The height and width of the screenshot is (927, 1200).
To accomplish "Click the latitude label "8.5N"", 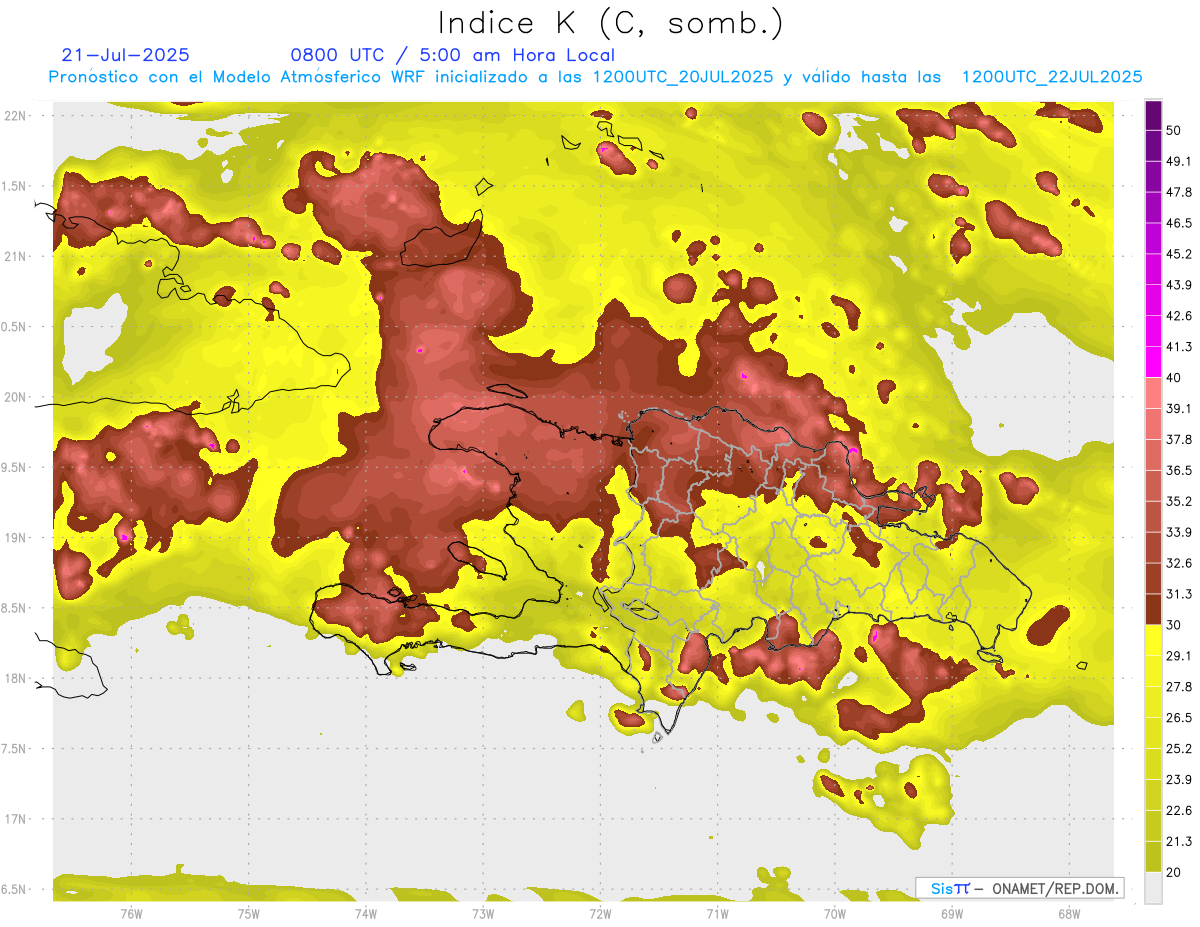I will tap(15, 608).
